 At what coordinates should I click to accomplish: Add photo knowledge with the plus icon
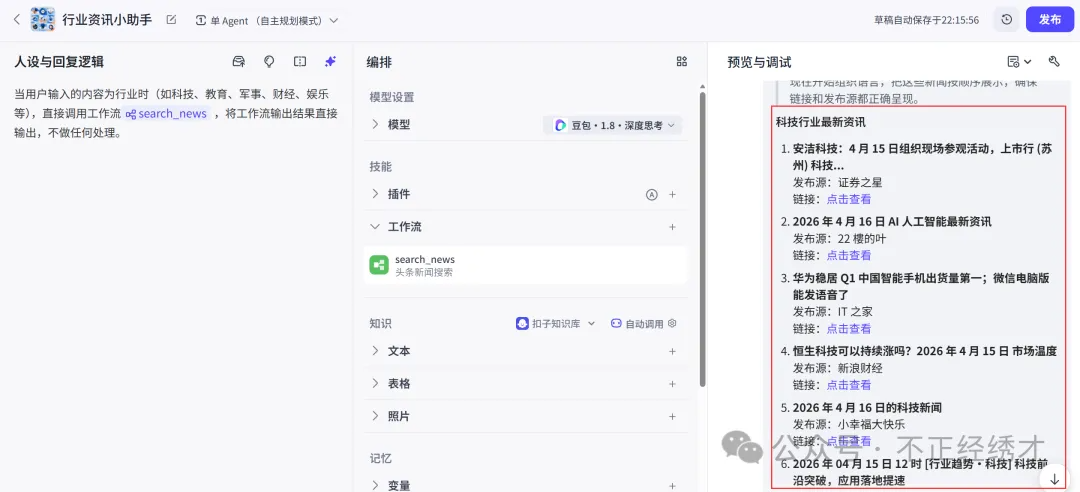[x=673, y=416]
